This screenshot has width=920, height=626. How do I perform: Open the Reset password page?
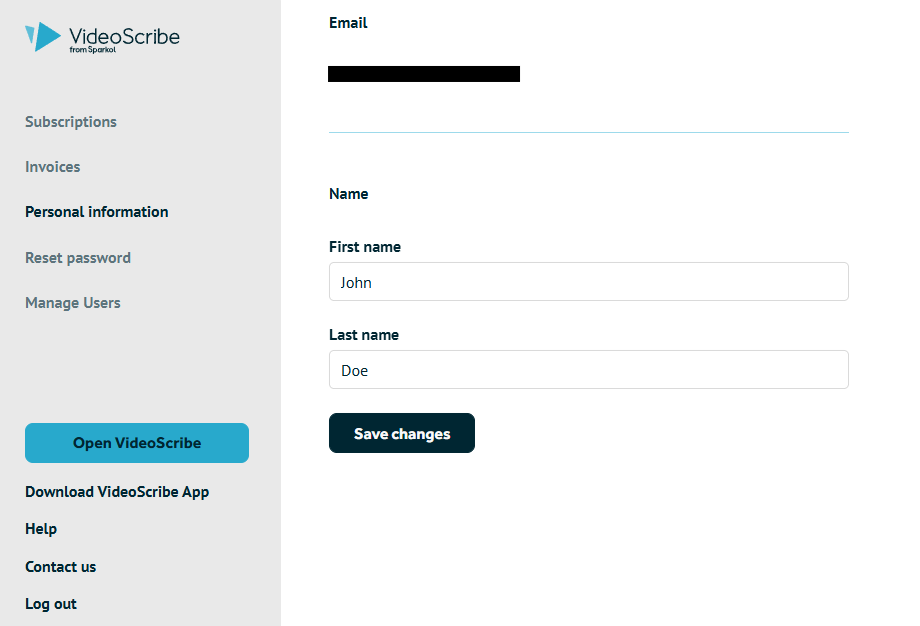[x=78, y=258]
